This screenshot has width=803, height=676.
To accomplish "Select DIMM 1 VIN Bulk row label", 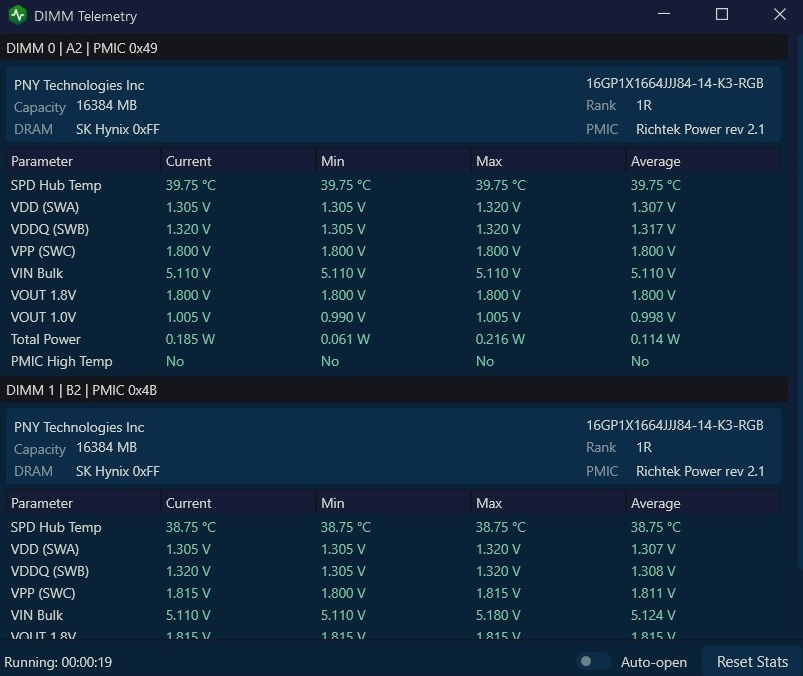I will point(37,615).
